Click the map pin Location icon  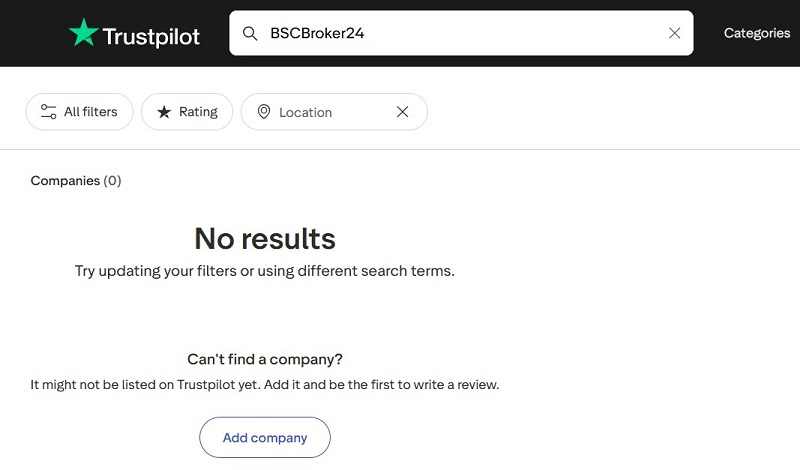coord(263,112)
